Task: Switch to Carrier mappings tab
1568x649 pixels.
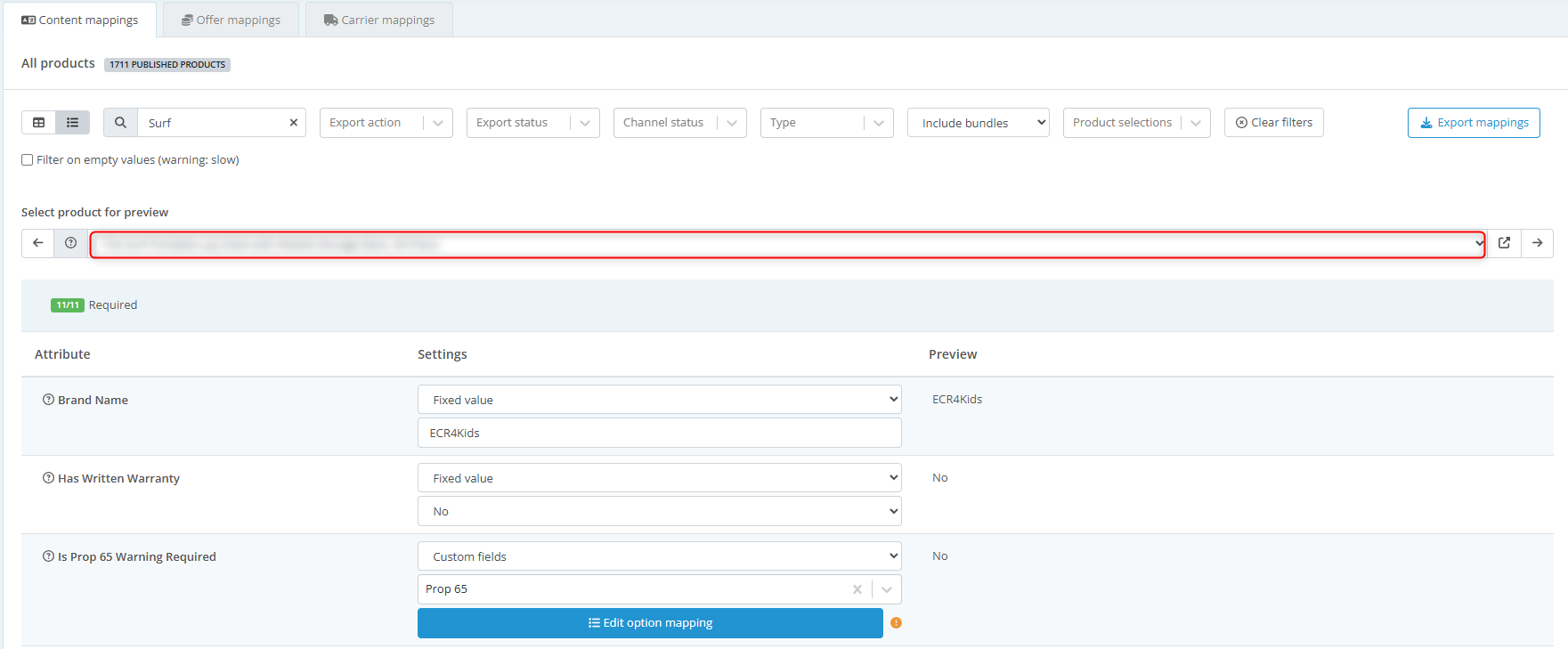Action: tap(379, 20)
